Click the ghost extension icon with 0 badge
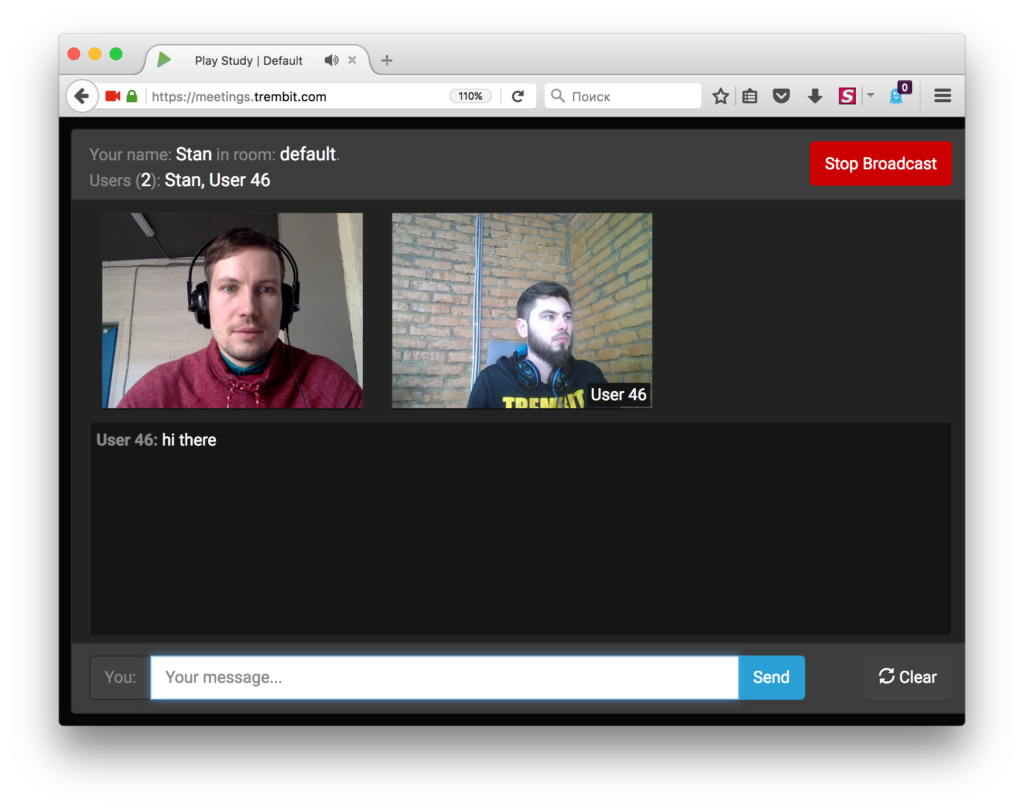 pos(899,94)
